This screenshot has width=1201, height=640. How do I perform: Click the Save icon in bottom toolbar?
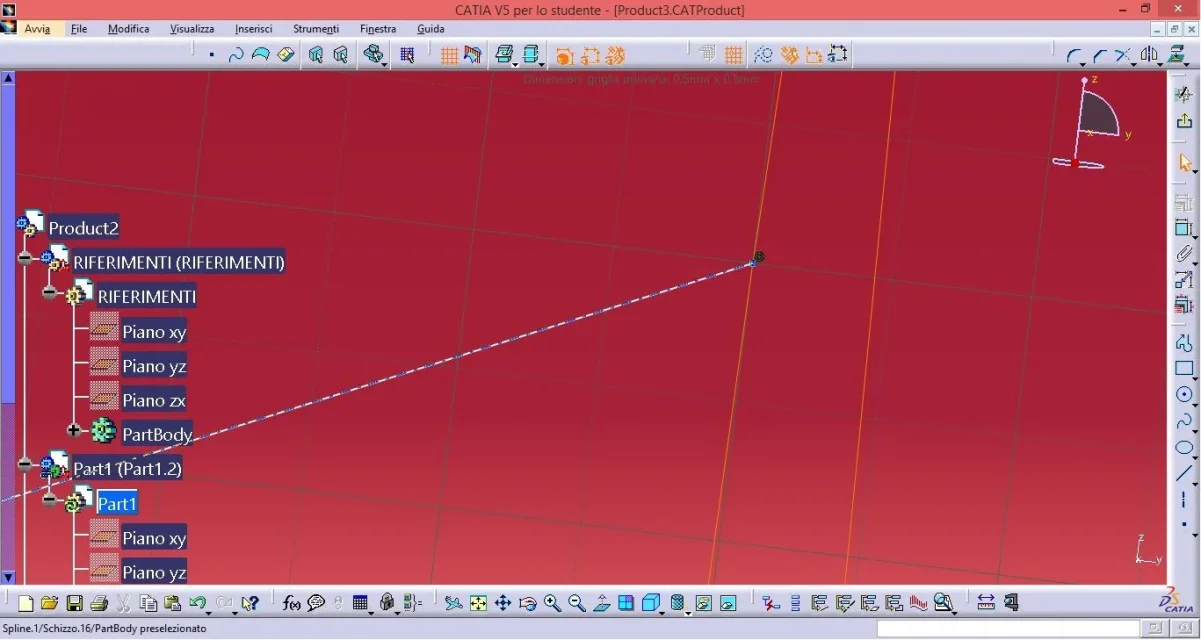pyautogui.click(x=74, y=603)
